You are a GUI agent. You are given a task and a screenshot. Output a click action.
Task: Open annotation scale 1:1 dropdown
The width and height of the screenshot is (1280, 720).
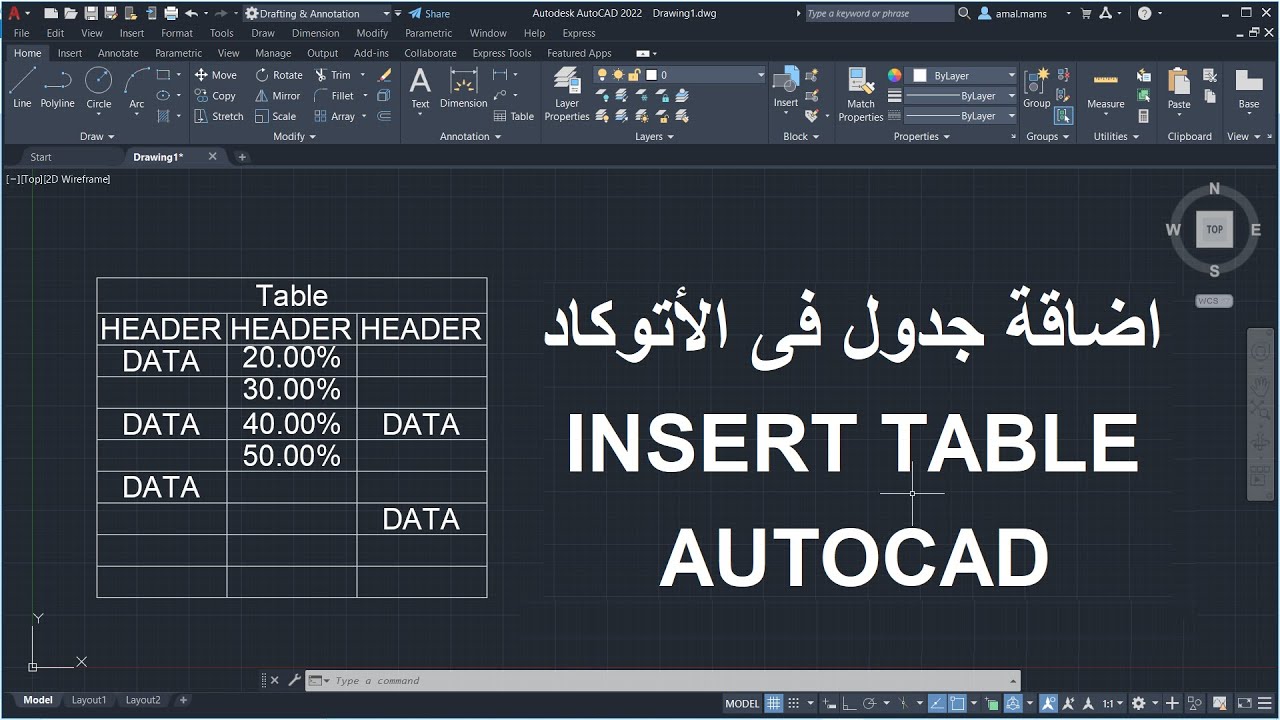pyautogui.click(x=1113, y=703)
